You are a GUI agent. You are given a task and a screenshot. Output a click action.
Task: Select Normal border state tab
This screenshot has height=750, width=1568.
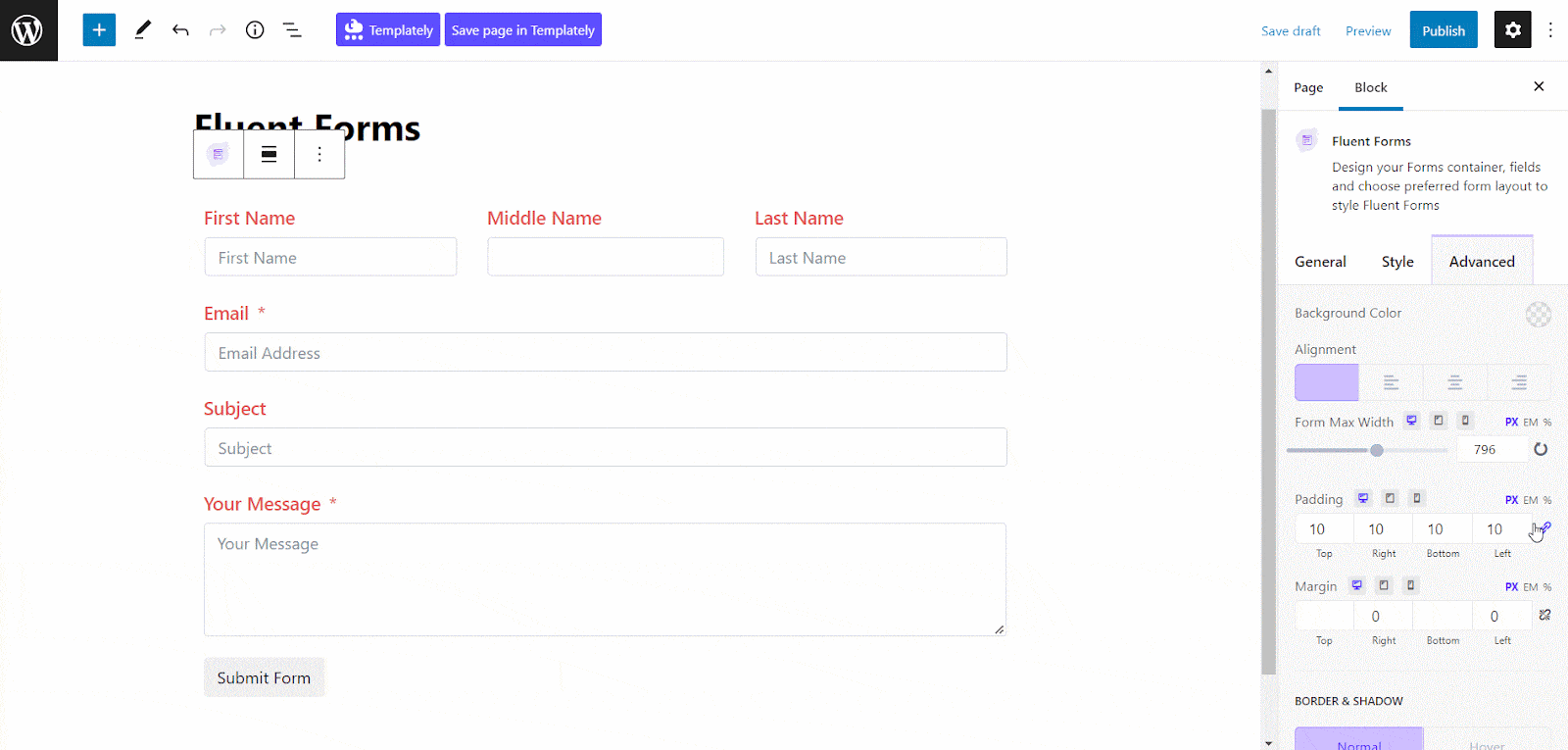[x=1359, y=739]
